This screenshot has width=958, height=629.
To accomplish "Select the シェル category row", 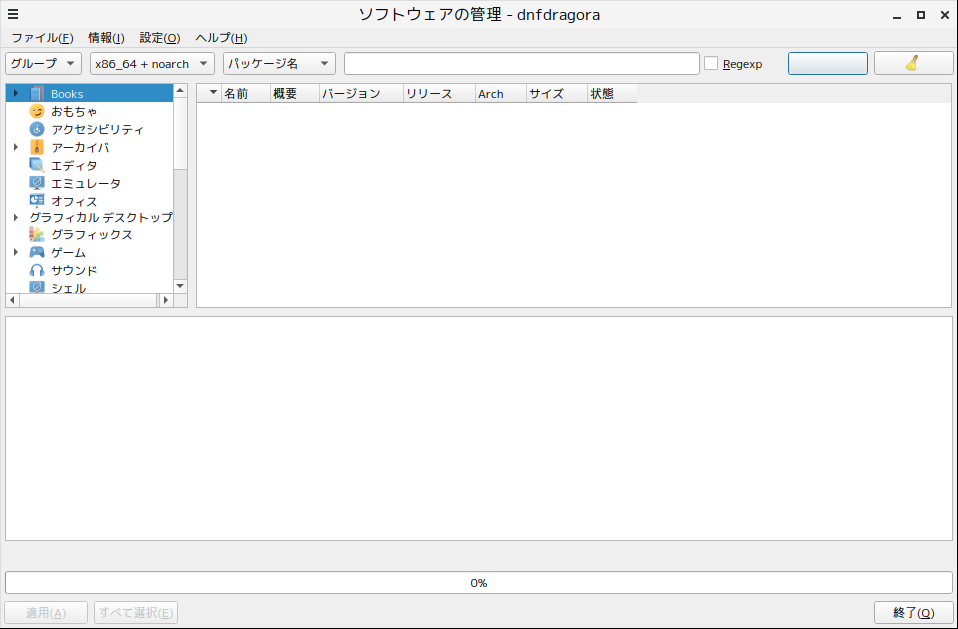I will pyautogui.click(x=89, y=287).
